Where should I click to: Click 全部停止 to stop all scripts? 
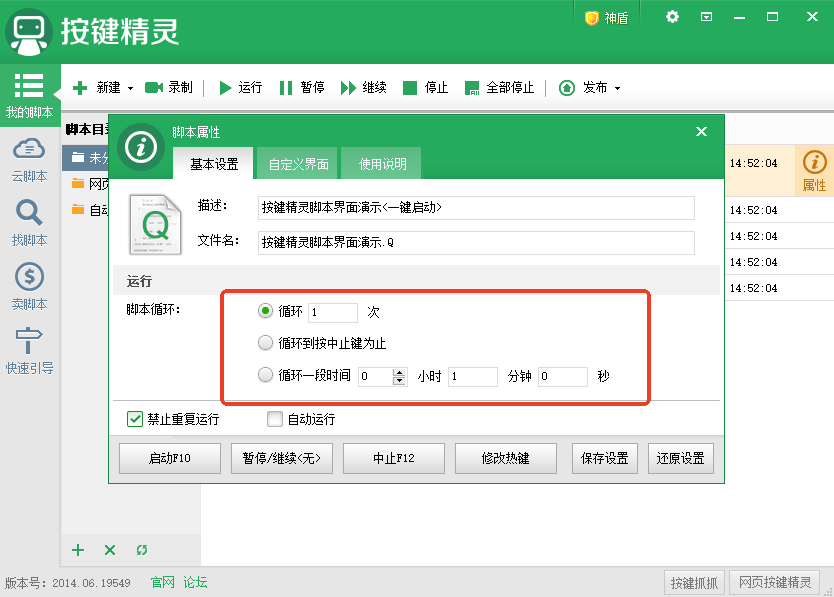click(499, 88)
